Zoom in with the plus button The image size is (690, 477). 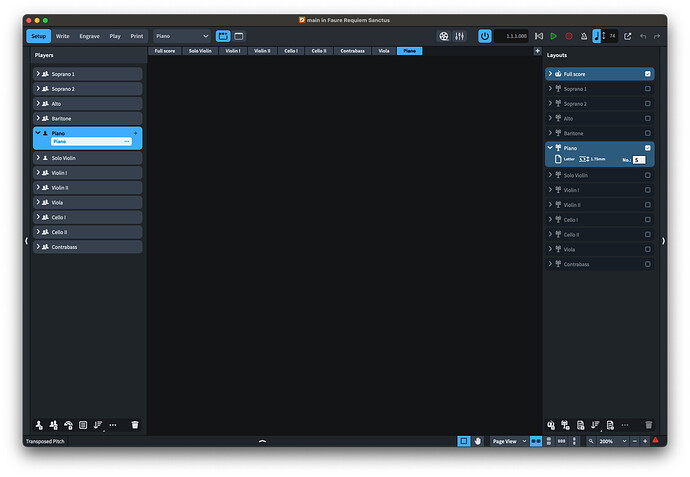645,441
